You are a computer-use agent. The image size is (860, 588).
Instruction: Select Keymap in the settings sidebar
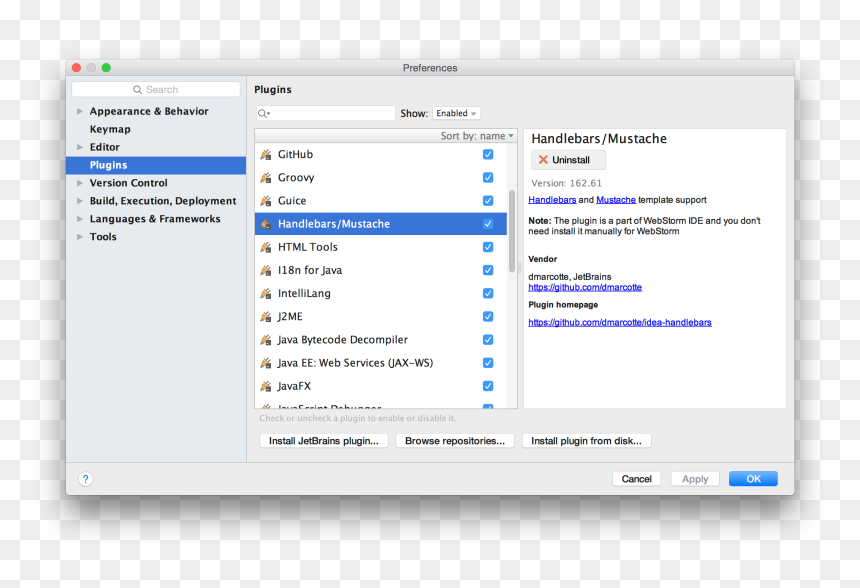(156, 129)
